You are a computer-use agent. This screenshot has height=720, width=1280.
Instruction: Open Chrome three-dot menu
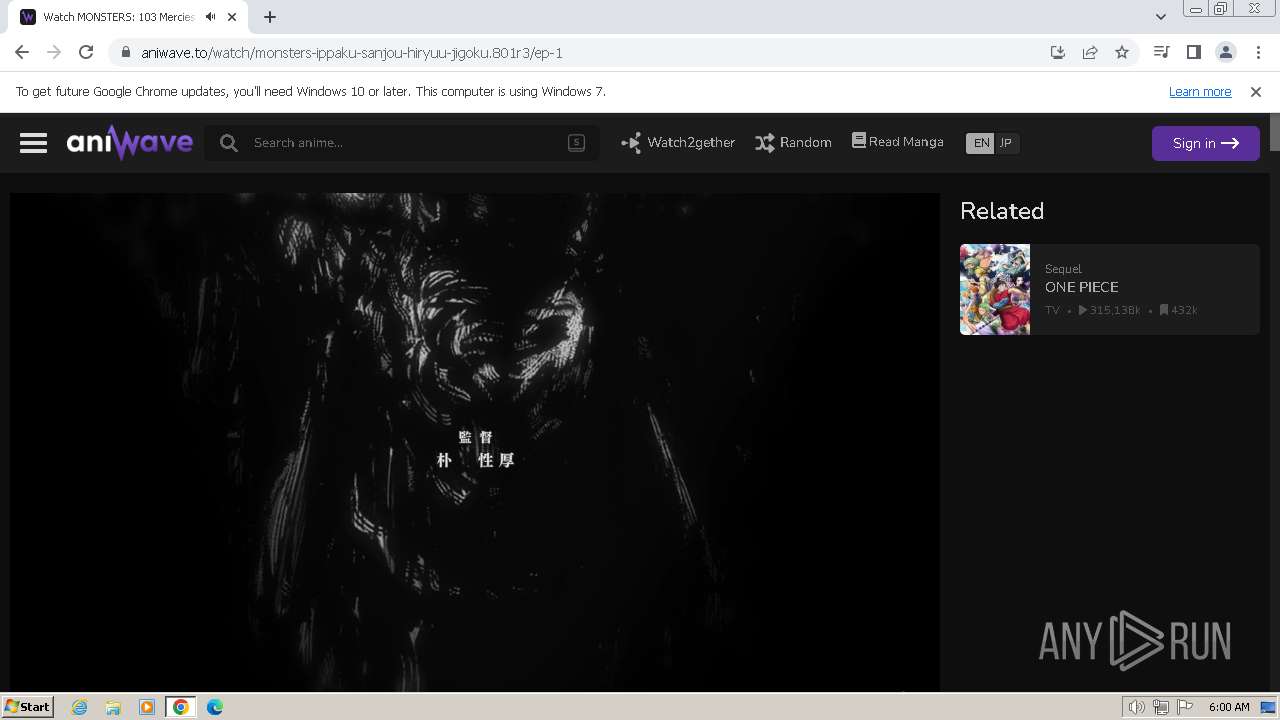point(1258,52)
